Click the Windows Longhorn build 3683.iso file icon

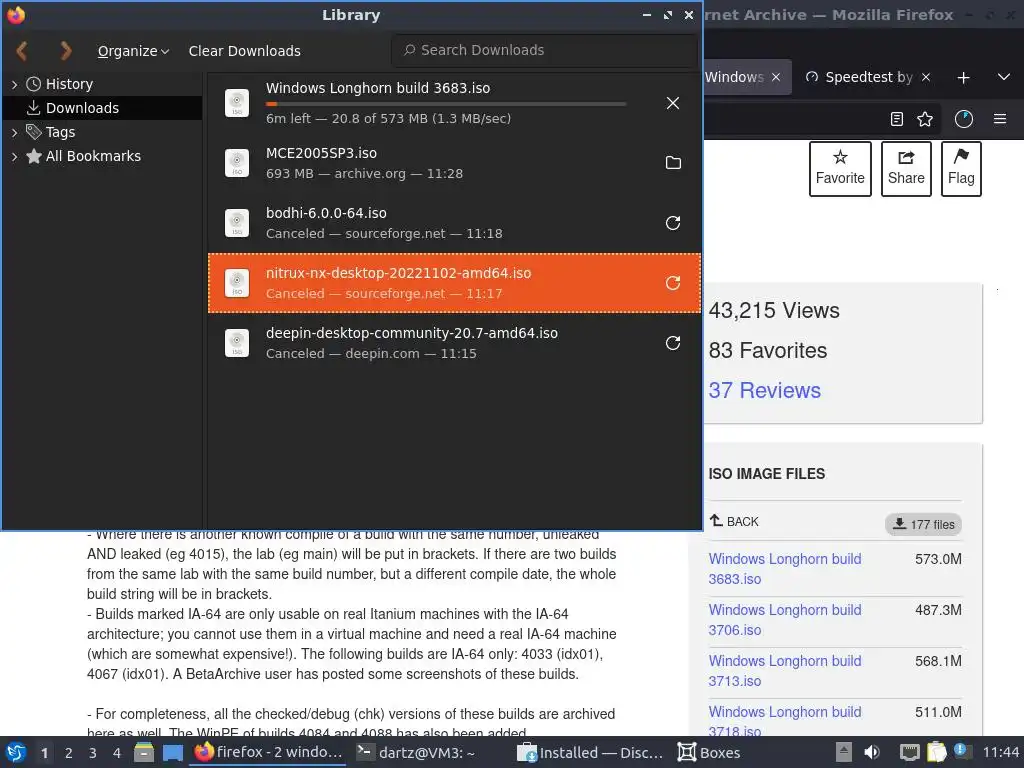[237, 103]
